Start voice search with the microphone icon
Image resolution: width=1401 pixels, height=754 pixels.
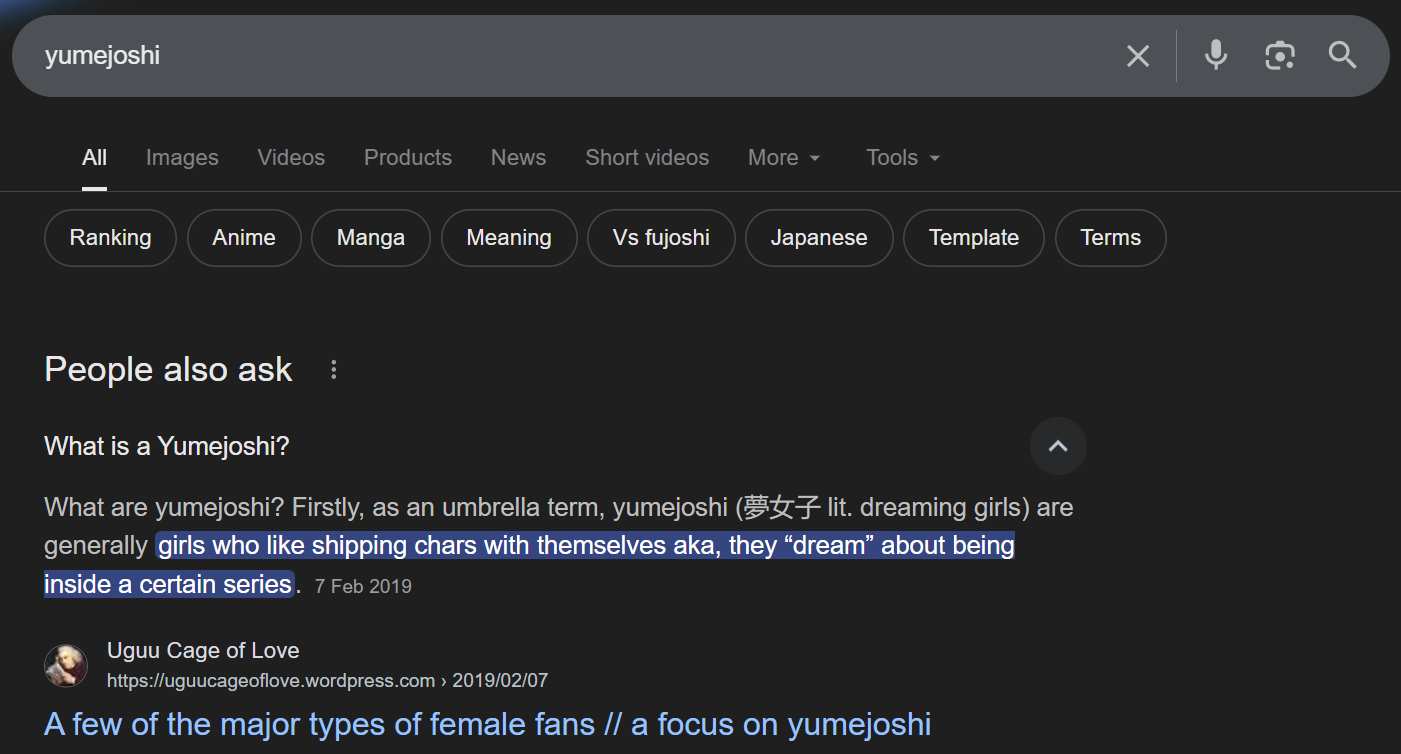[1216, 55]
